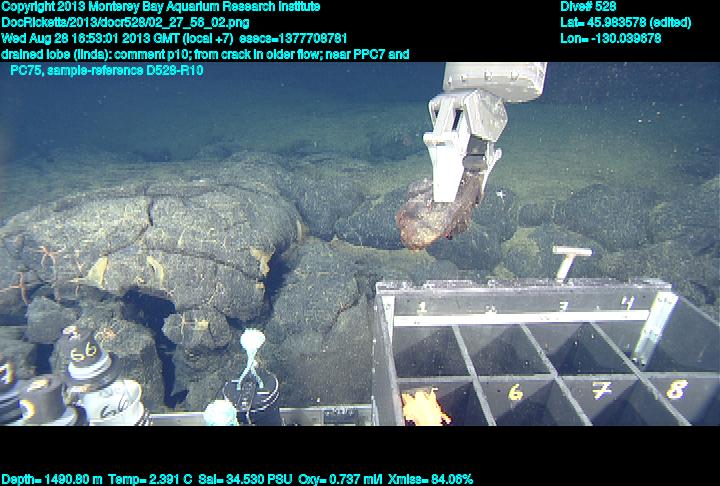The width and height of the screenshot is (720, 486).
Task: Click the yellow number 7 in sample box
Action: pyautogui.click(x=601, y=390)
